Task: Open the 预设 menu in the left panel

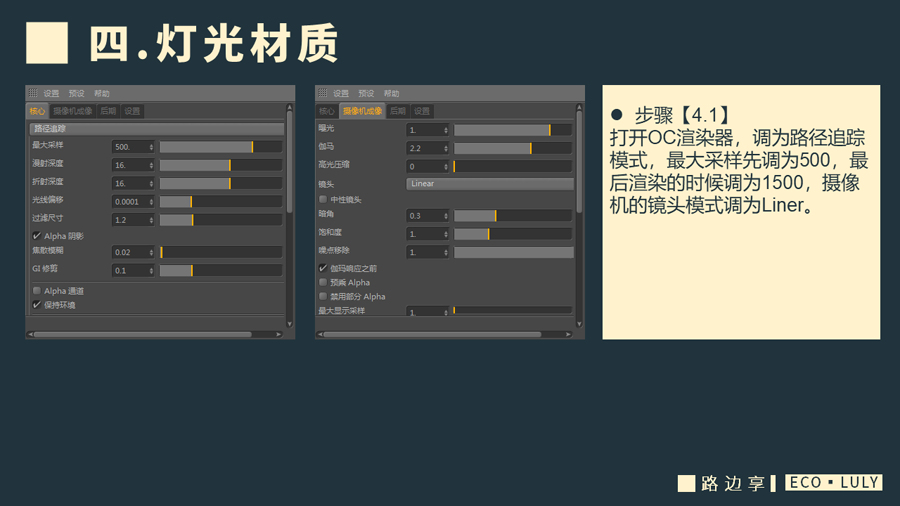Action: tap(77, 93)
